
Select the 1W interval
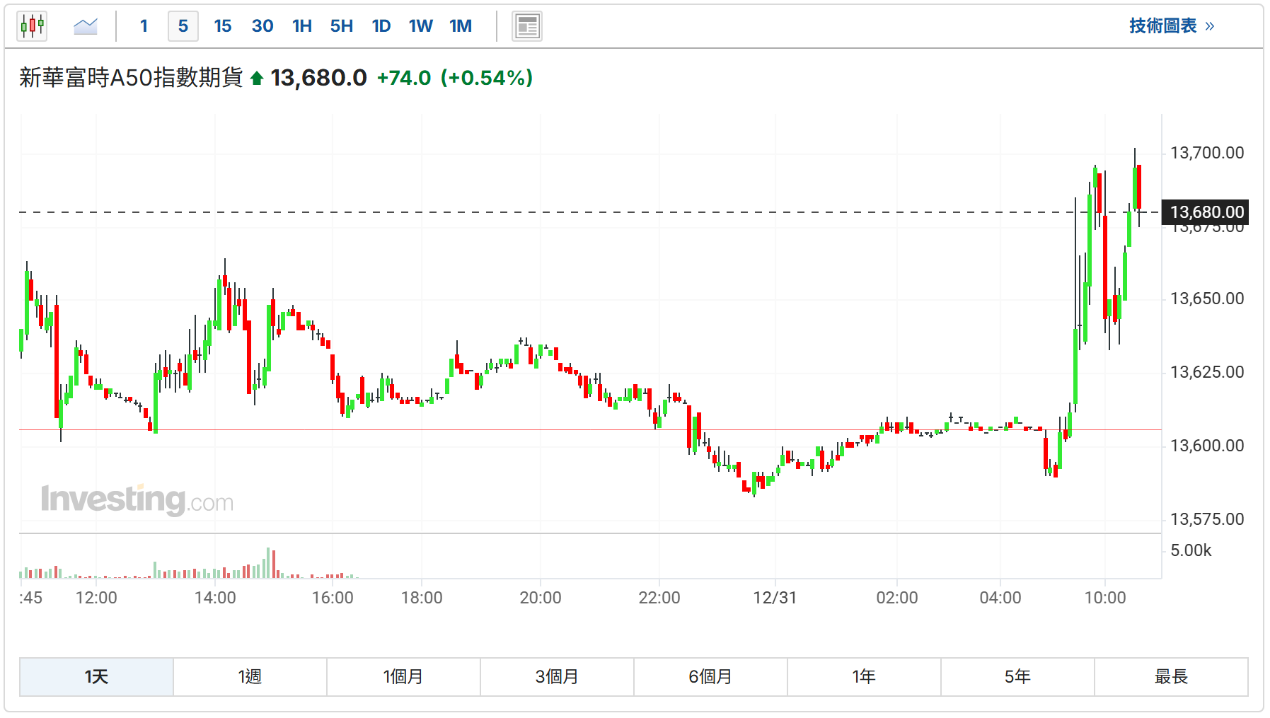click(x=421, y=26)
